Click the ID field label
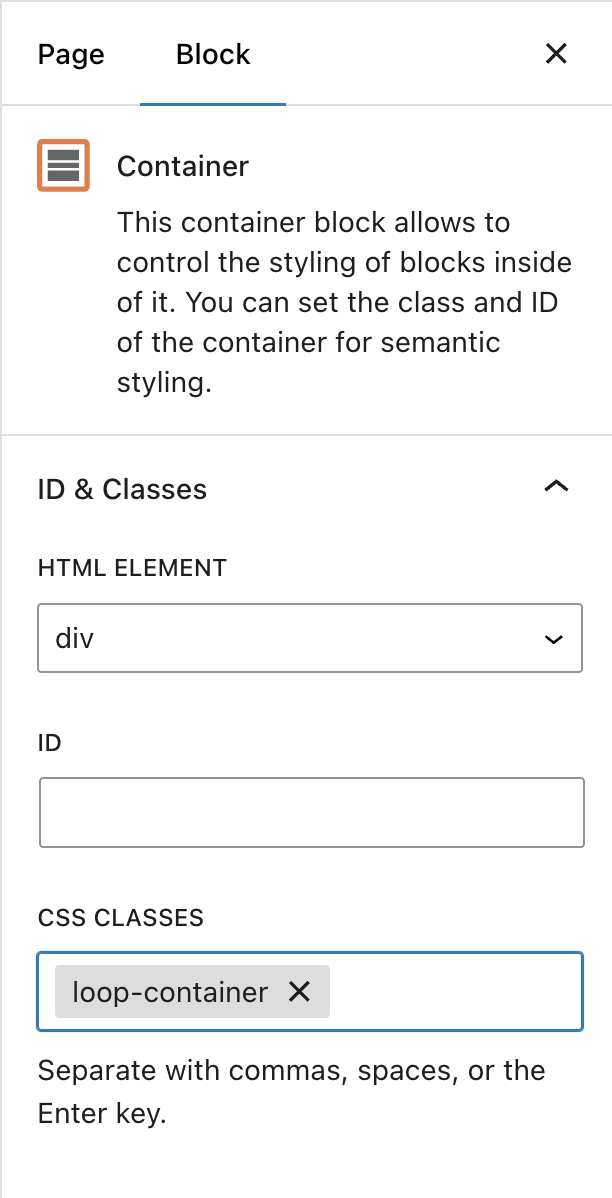The height and width of the screenshot is (1198, 612). [50, 743]
